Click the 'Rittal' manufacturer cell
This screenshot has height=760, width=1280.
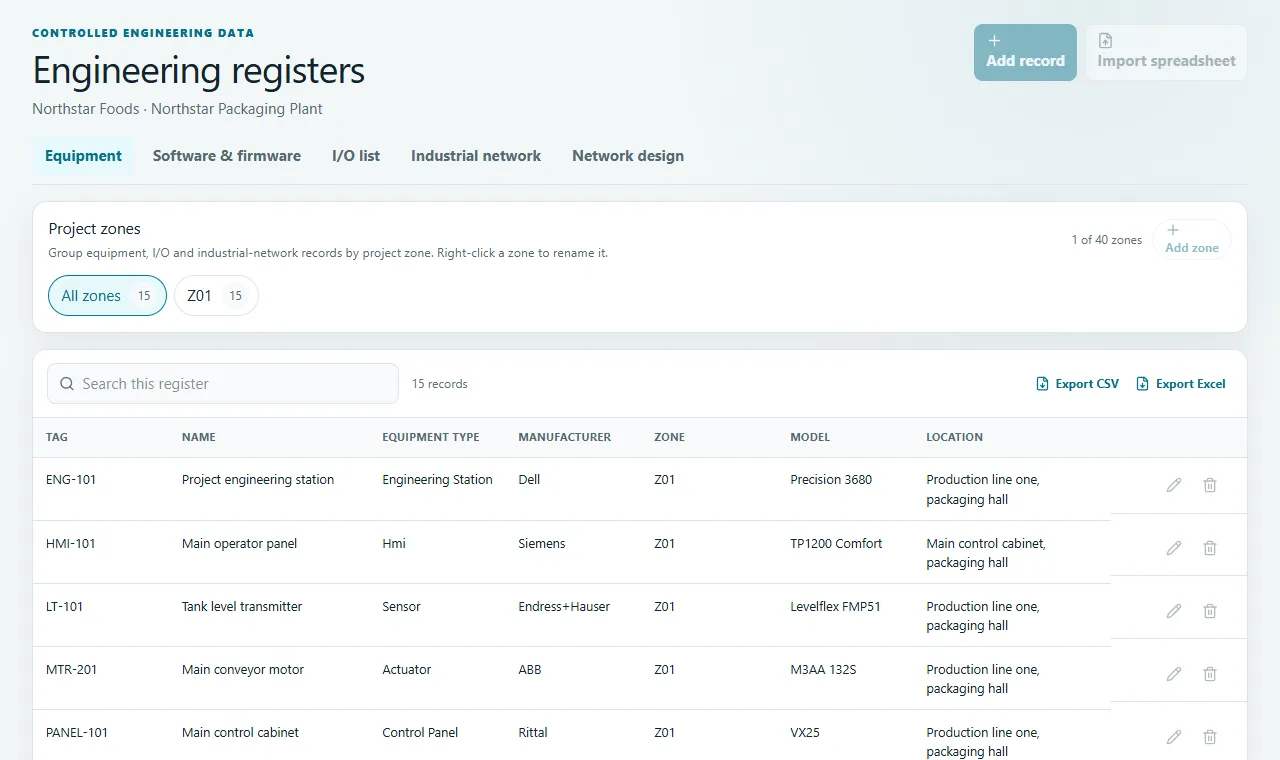[533, 733]
